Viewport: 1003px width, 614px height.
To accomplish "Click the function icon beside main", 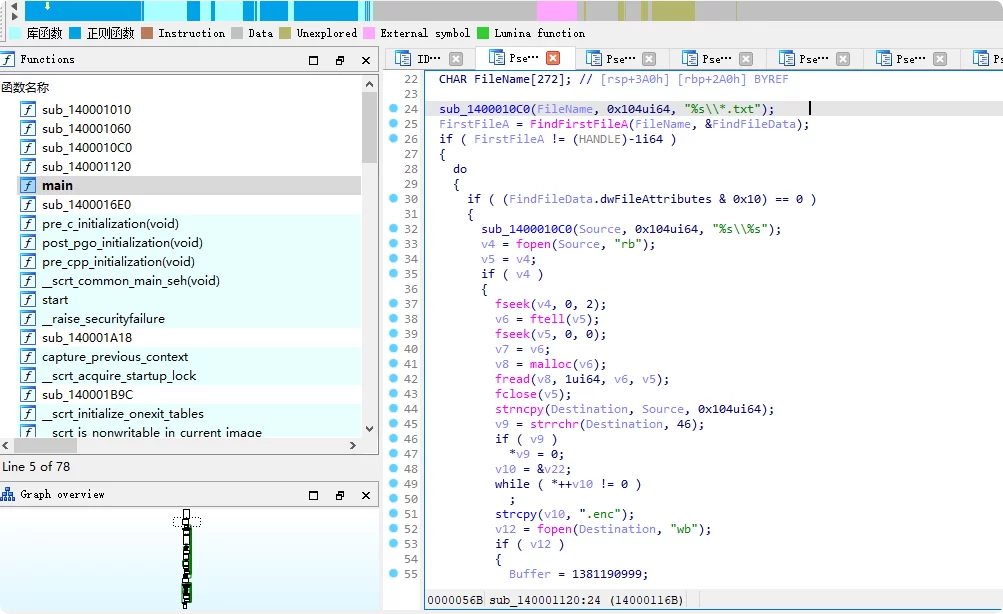I will pyautogui.click(x=28, y=186).
